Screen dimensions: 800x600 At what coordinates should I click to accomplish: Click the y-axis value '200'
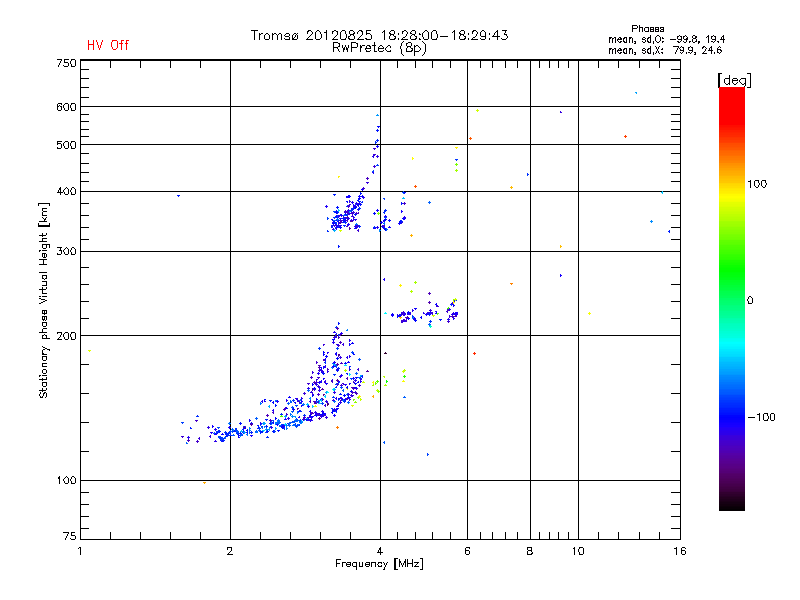click(x=66, y=336)
